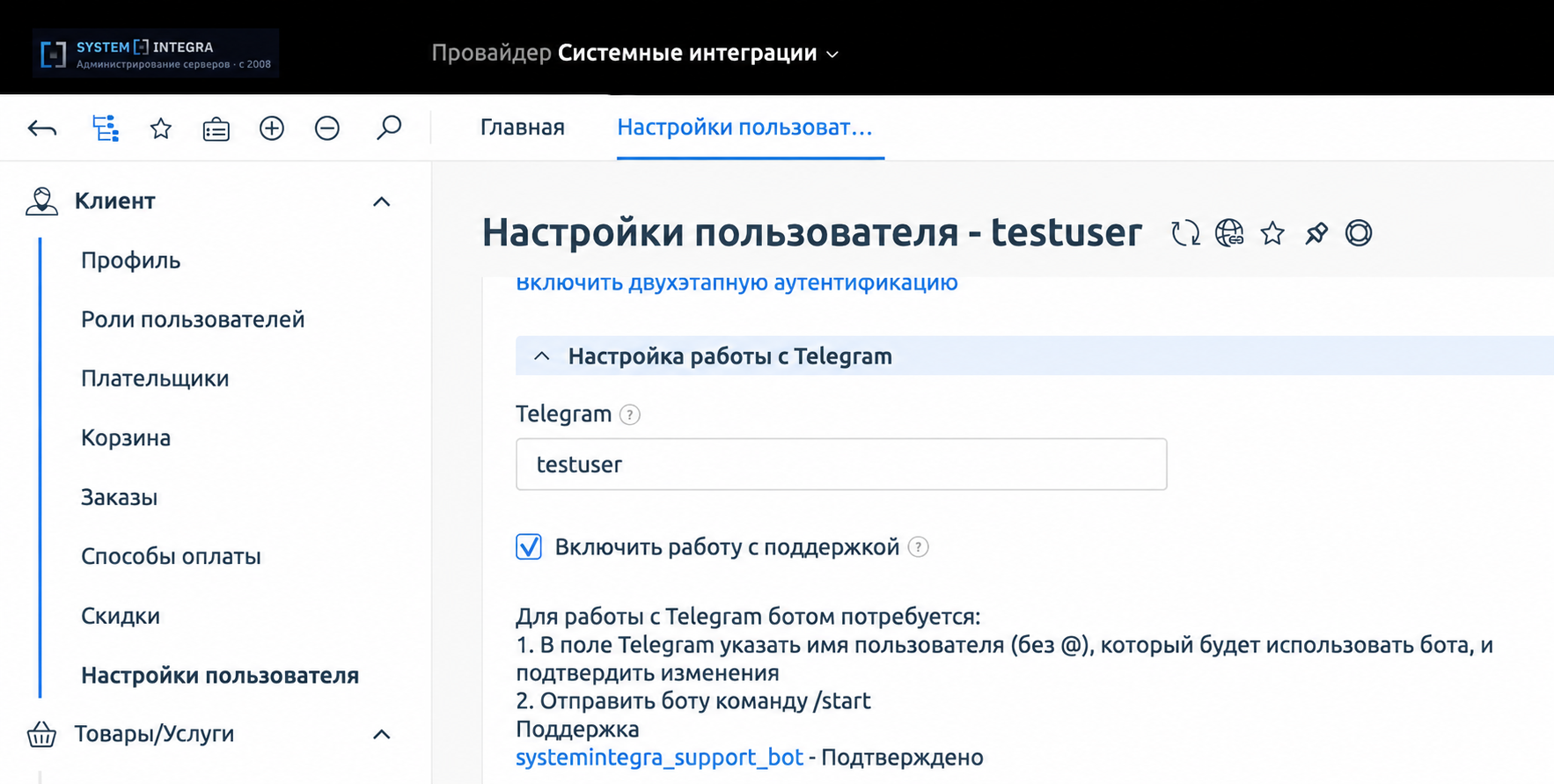Select the Настройки пользоват... tab
Image resolution: width=1554 pixels, height=784 pixels.
tap(744, 128)
